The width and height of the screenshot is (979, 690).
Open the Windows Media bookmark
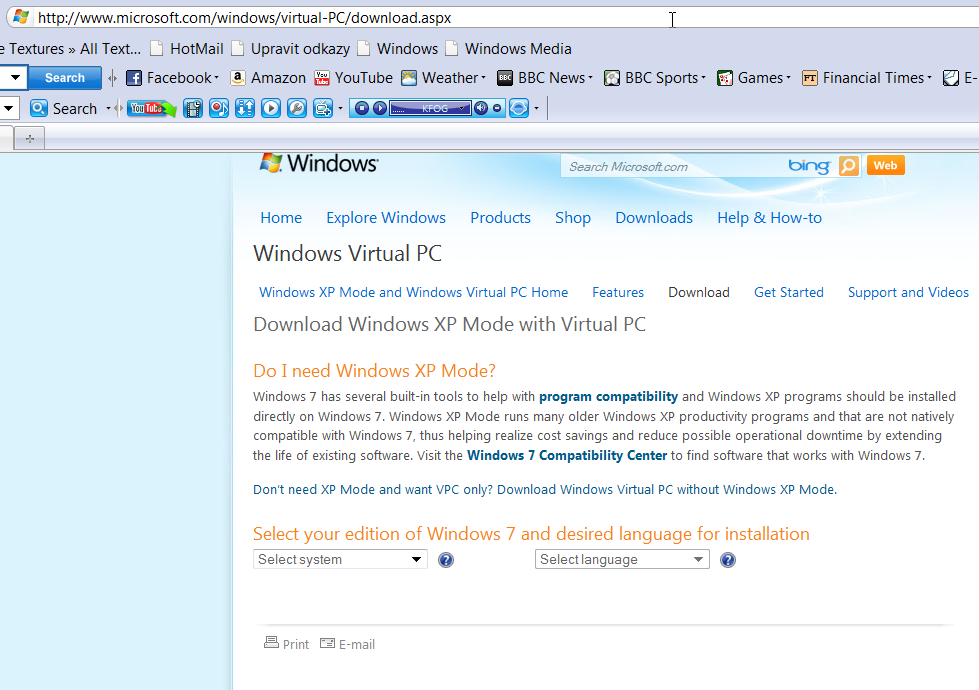508,49
